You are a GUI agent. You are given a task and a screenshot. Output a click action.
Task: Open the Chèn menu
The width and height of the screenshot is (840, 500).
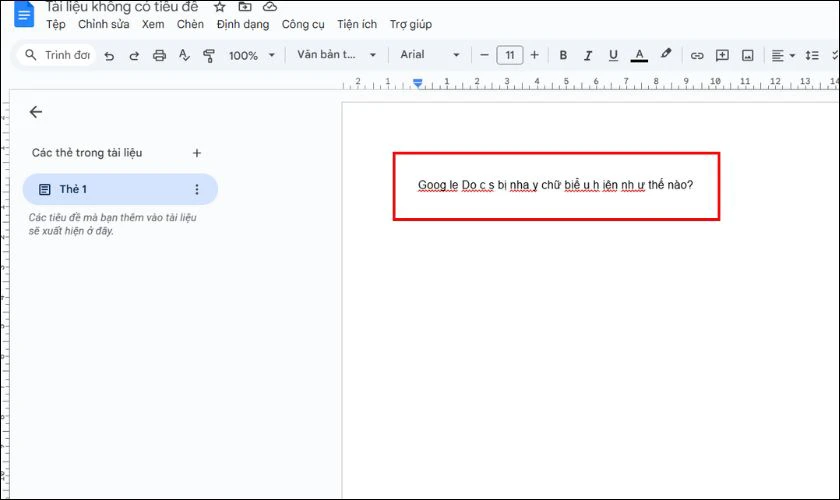tap(190, 24)
